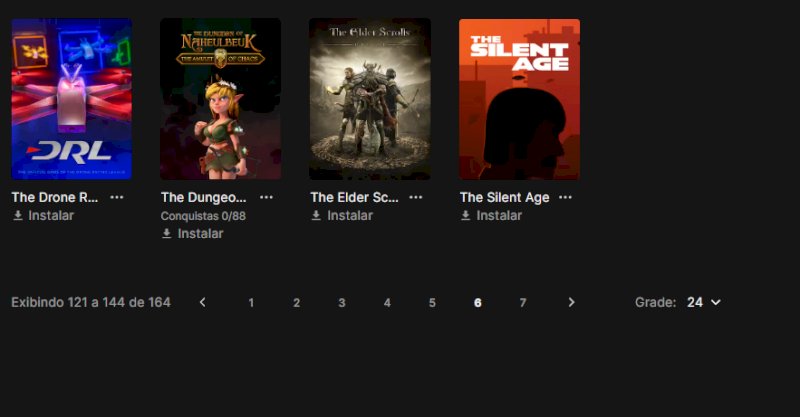Open the DRL drone racing cover
This screenshot has width=800, height=417.
pyautogui.click(x=71, y=99)
